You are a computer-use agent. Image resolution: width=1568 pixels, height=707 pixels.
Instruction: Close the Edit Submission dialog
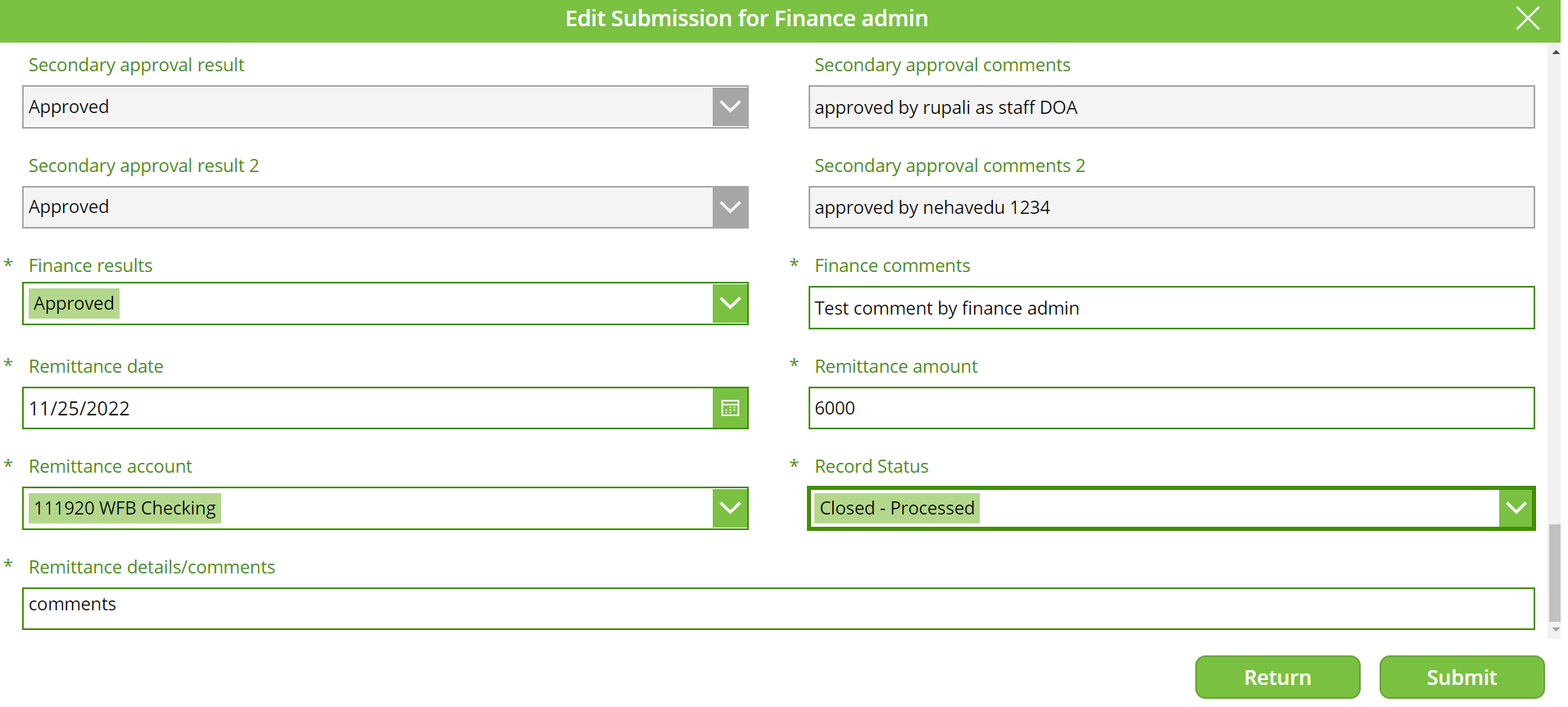click(x=1527, y=18)
